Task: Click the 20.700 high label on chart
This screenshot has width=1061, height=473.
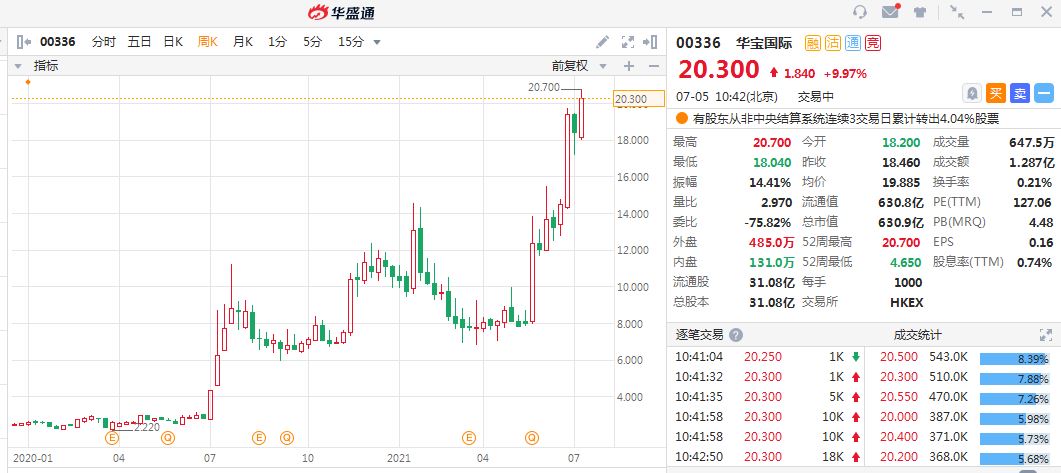Action: [543, 87]
